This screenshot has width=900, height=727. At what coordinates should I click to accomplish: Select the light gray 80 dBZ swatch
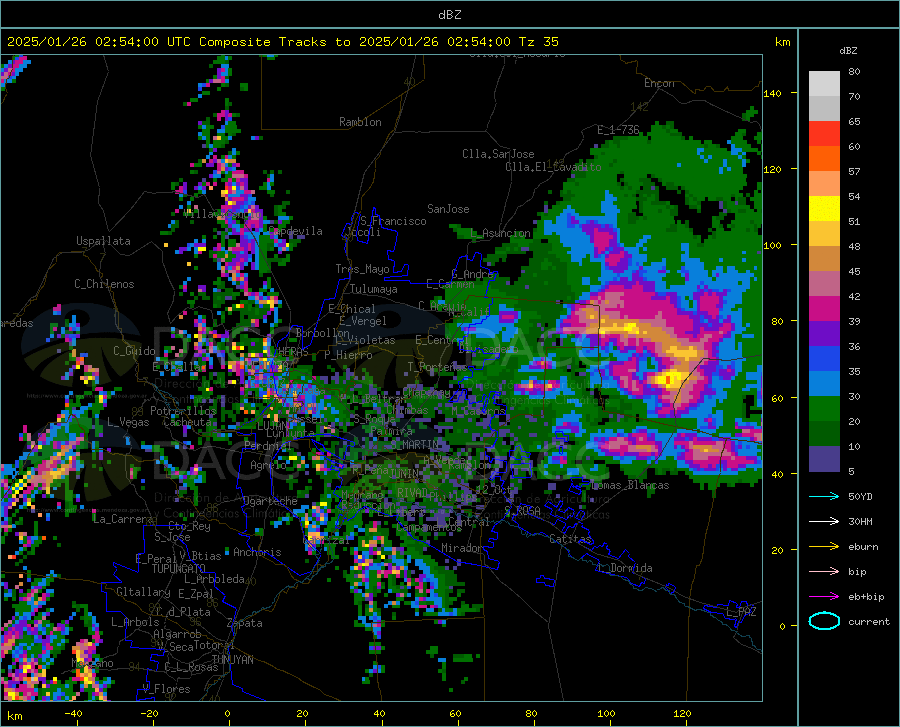click(824, 84)
